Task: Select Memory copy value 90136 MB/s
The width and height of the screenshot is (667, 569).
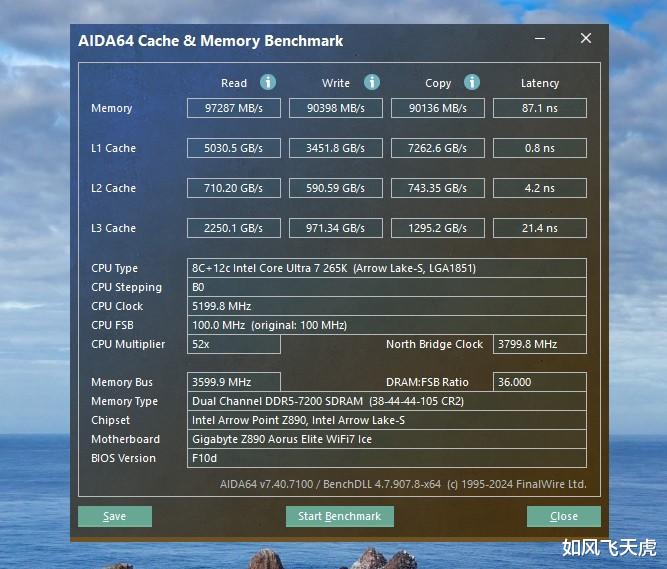Action: coord(438,108)
